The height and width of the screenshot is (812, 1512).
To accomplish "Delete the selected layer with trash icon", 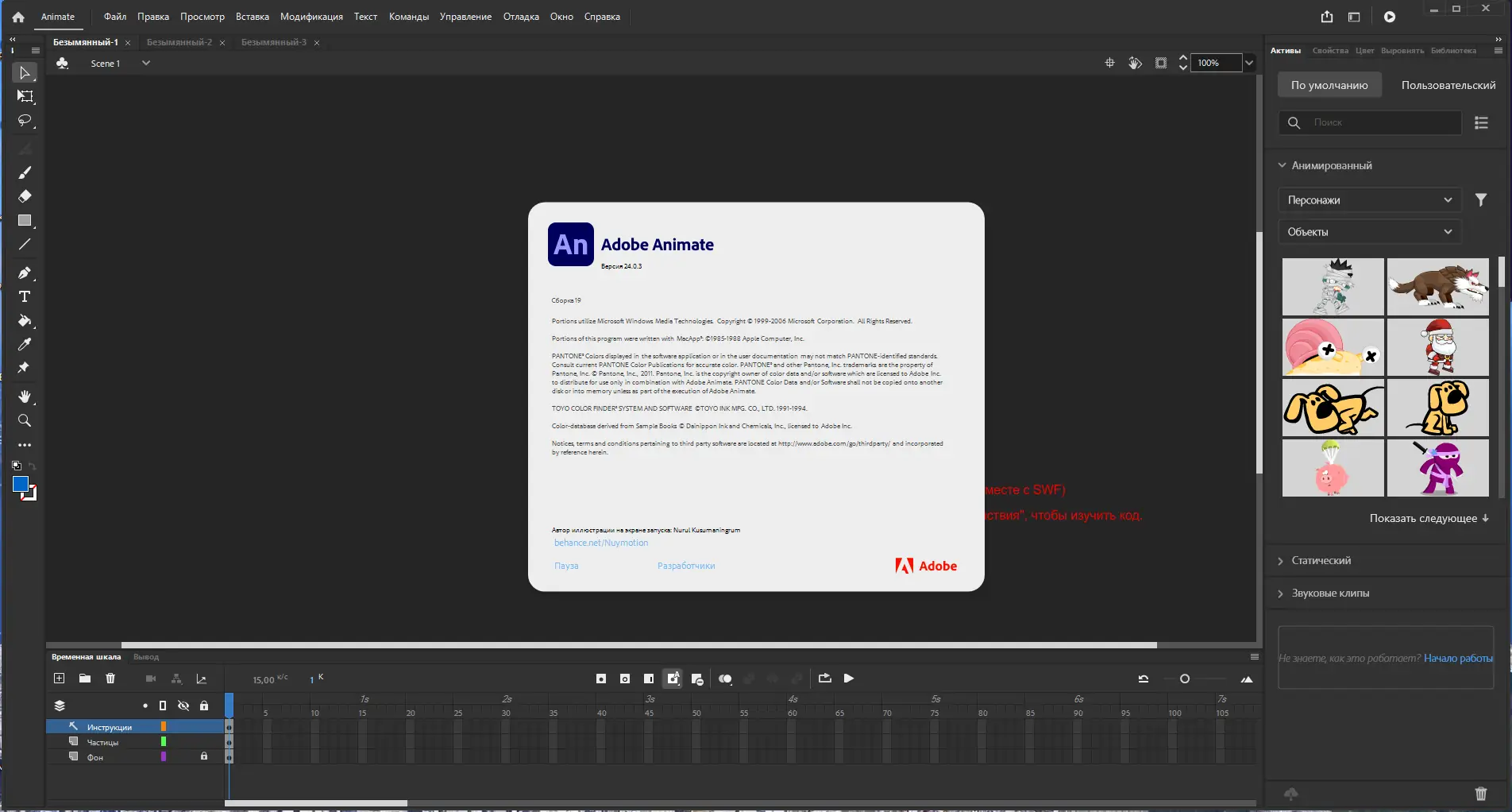I will coord(110,679).
